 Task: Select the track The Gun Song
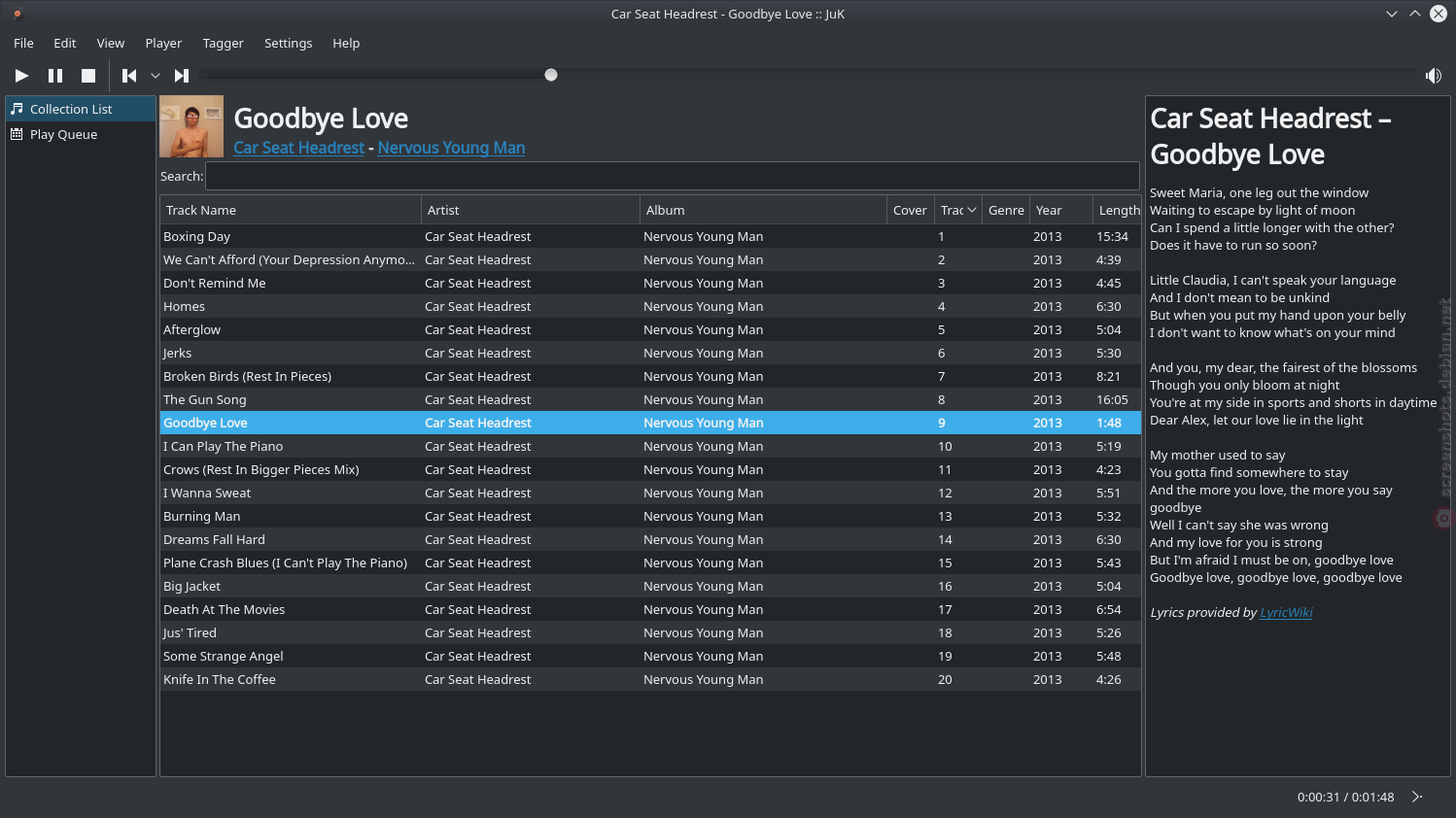pyautogui.click(x=650, y=399)
